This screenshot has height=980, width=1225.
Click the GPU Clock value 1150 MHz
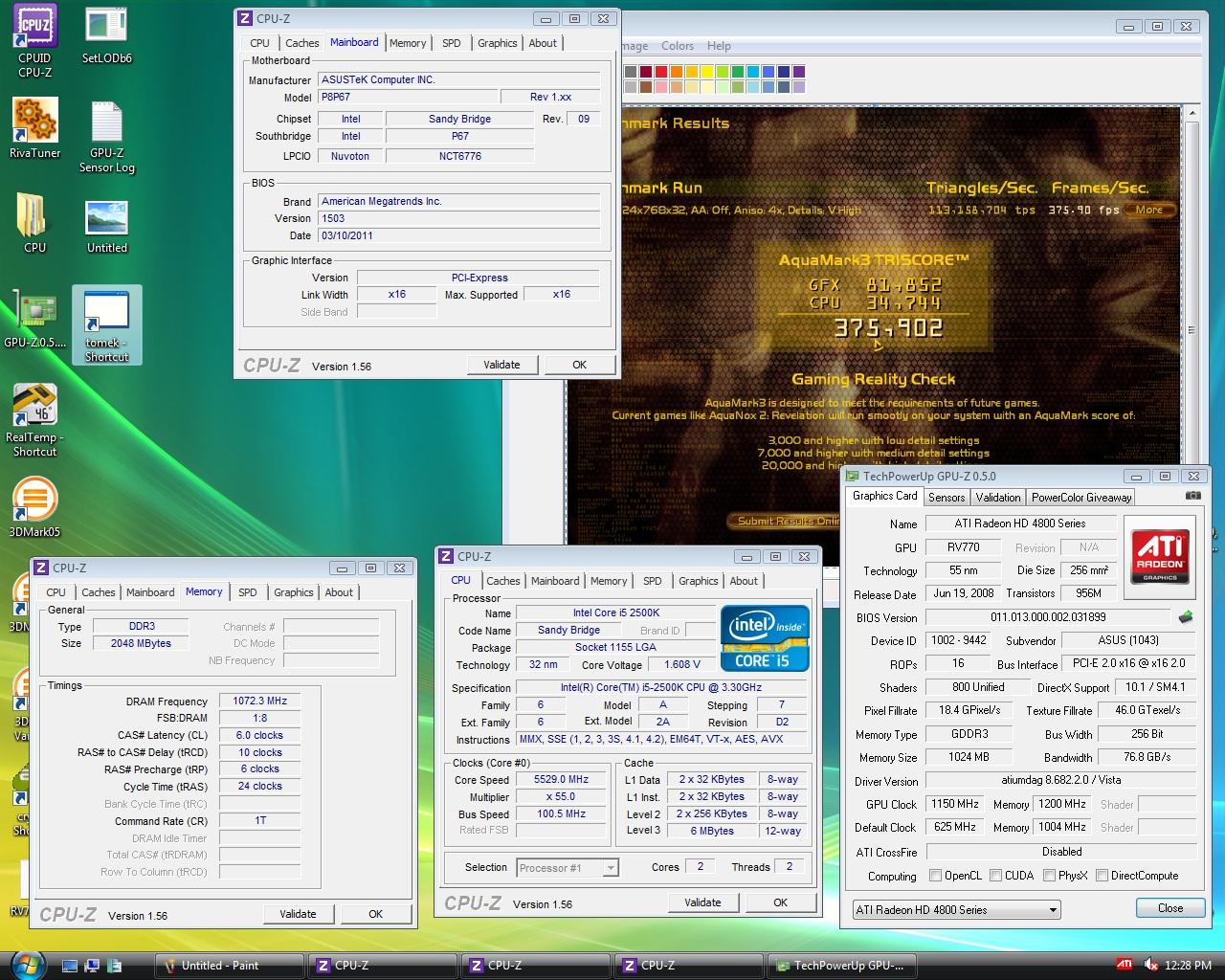pos(955,805)
